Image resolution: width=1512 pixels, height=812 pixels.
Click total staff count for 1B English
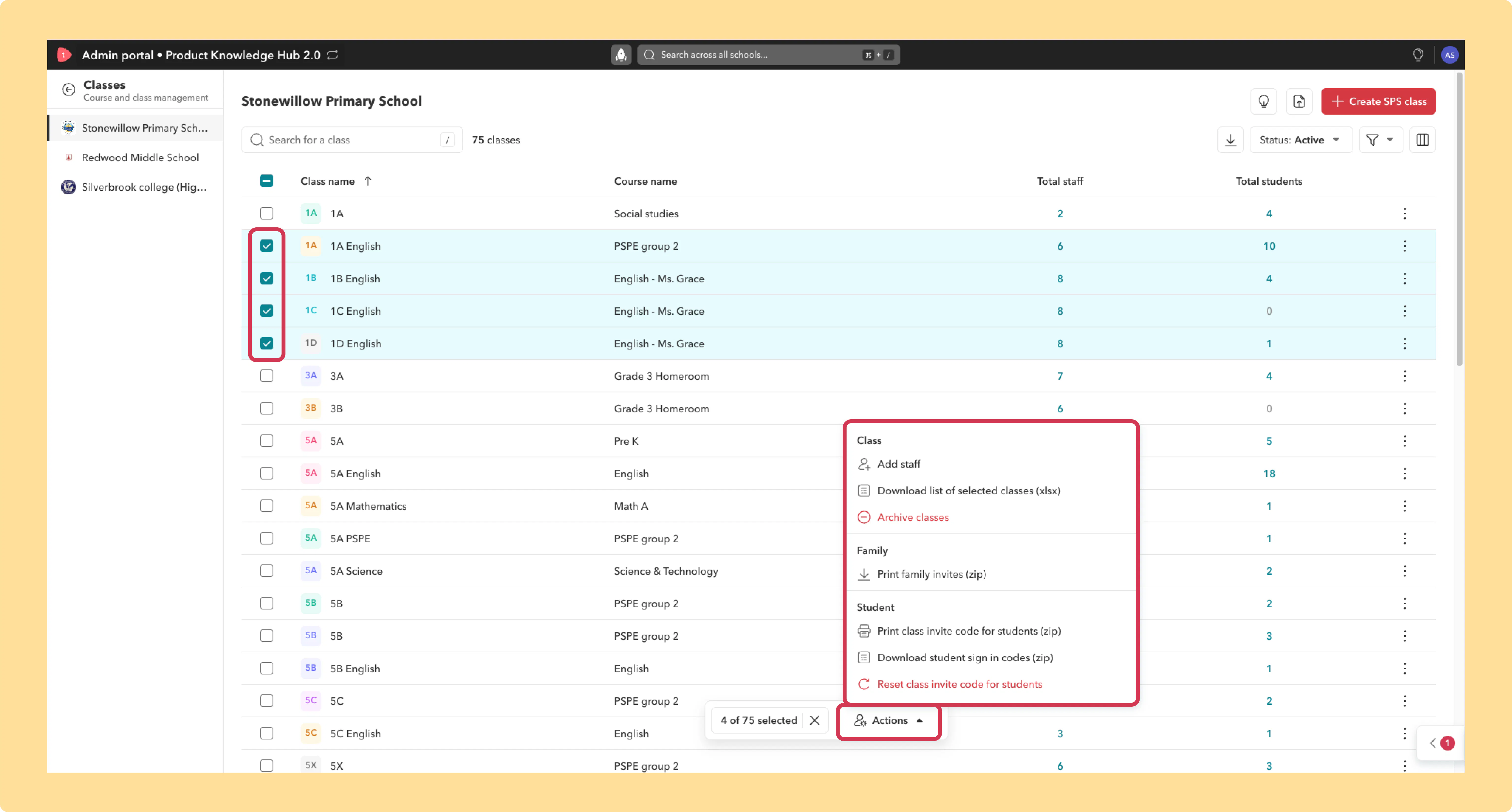tap(1060, 279)
